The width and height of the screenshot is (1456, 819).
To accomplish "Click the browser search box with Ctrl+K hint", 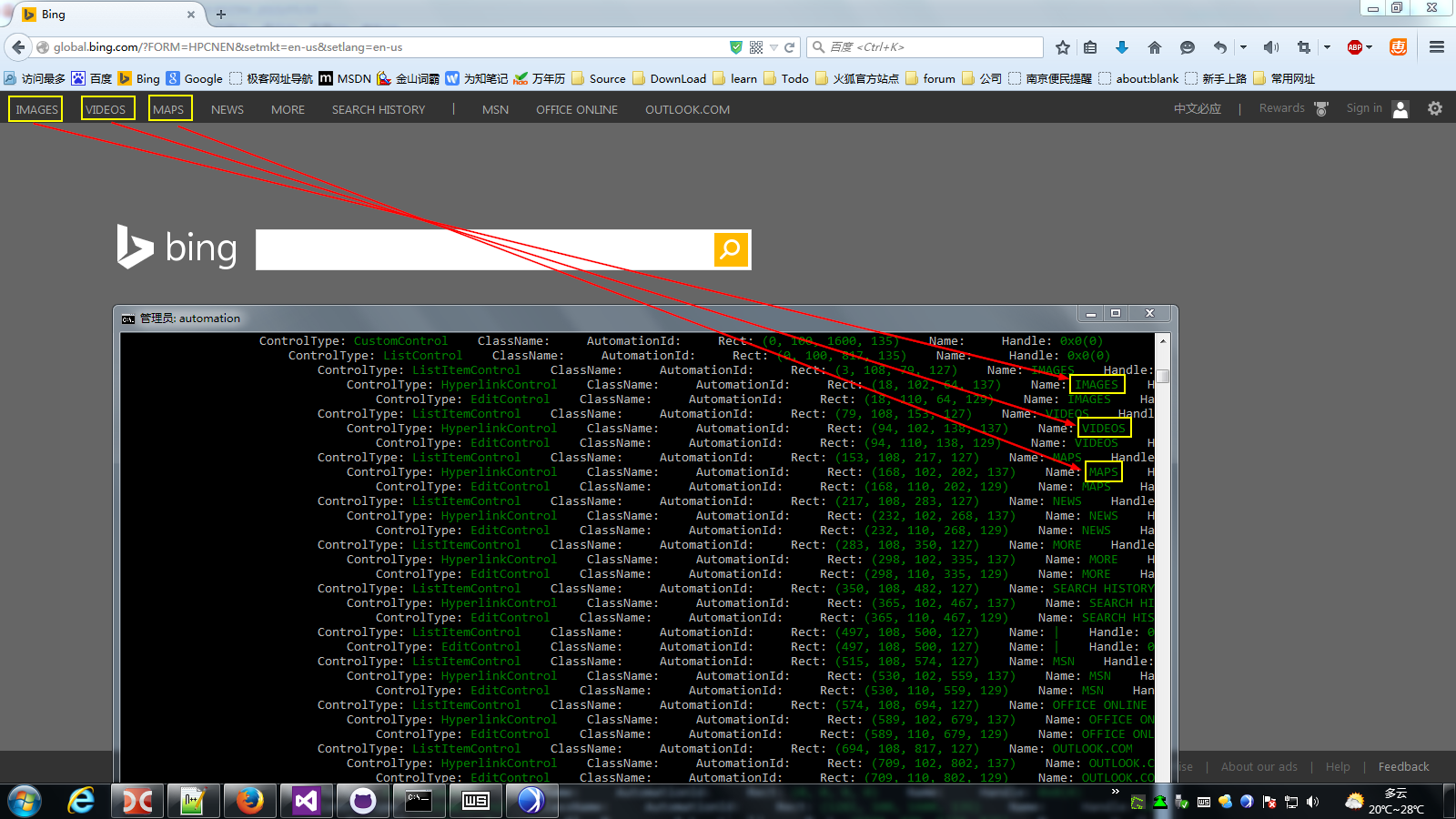I will pyautogui.click(x=925, y=47).
